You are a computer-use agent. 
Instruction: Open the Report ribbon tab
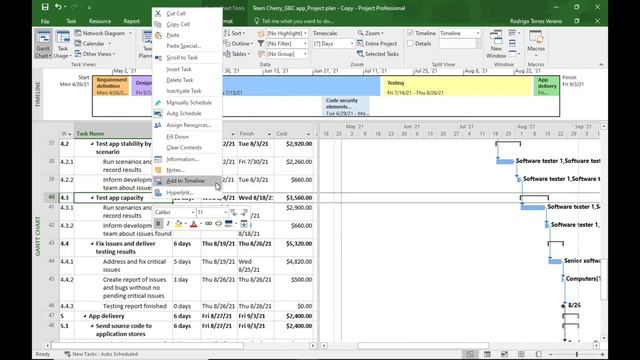[x=131, y=21]
